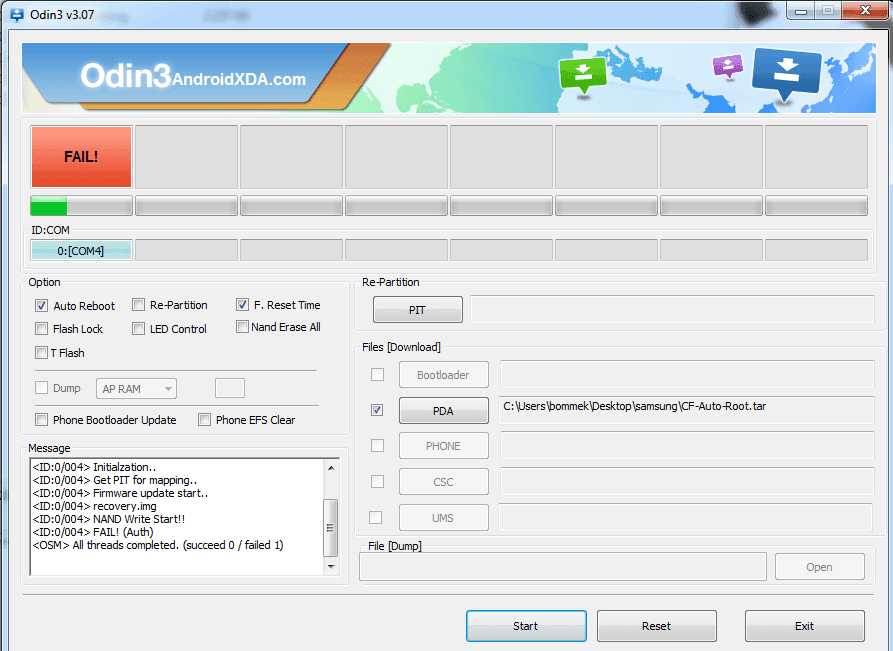
Task: Close the Odin3 window
Action: (865, 10)
